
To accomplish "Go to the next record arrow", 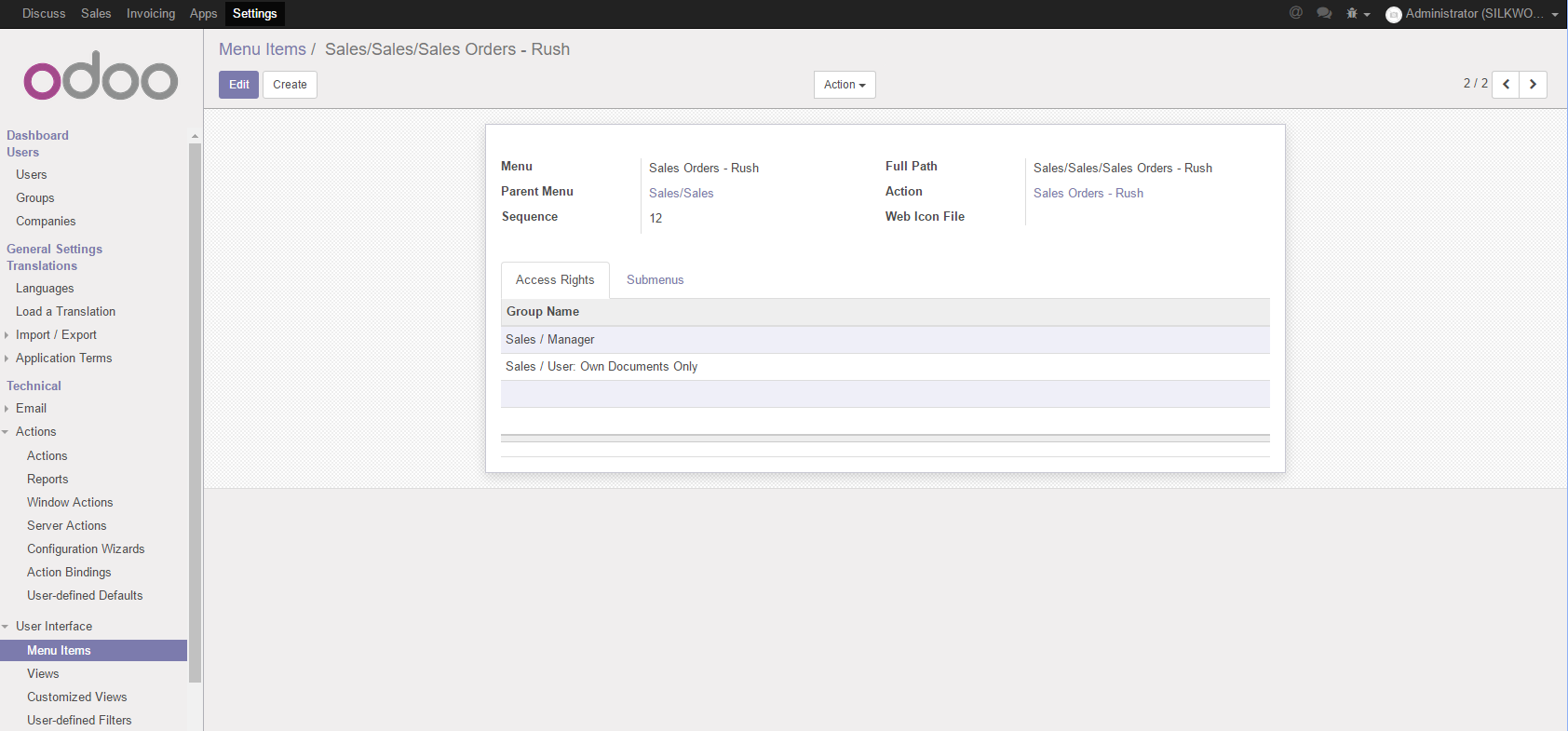I will [1533, 85].
